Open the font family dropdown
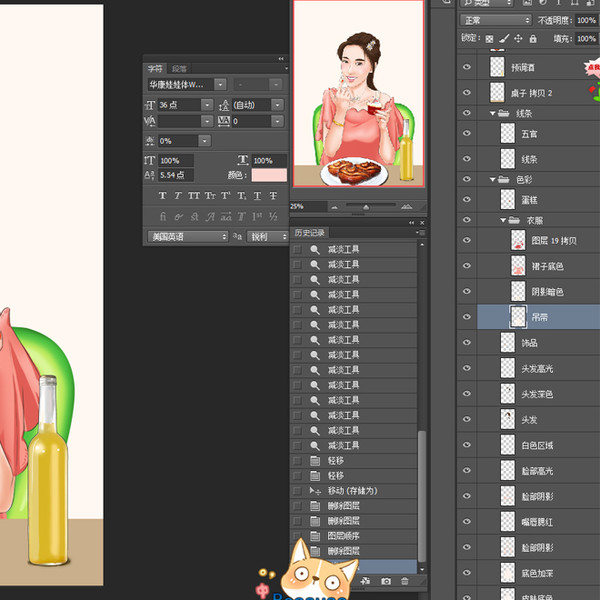Image resolution: width=600 pixels, height=600 pixels. point(220,84)
